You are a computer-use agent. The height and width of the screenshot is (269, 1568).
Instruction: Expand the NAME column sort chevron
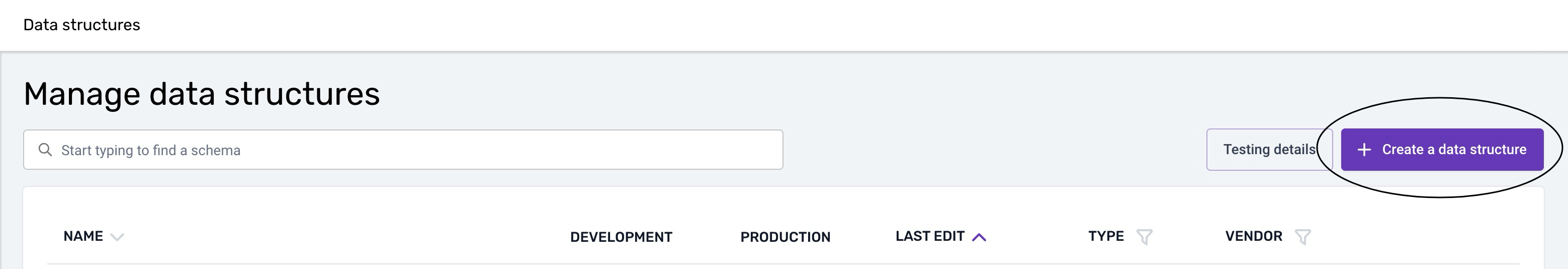[117, 237]
